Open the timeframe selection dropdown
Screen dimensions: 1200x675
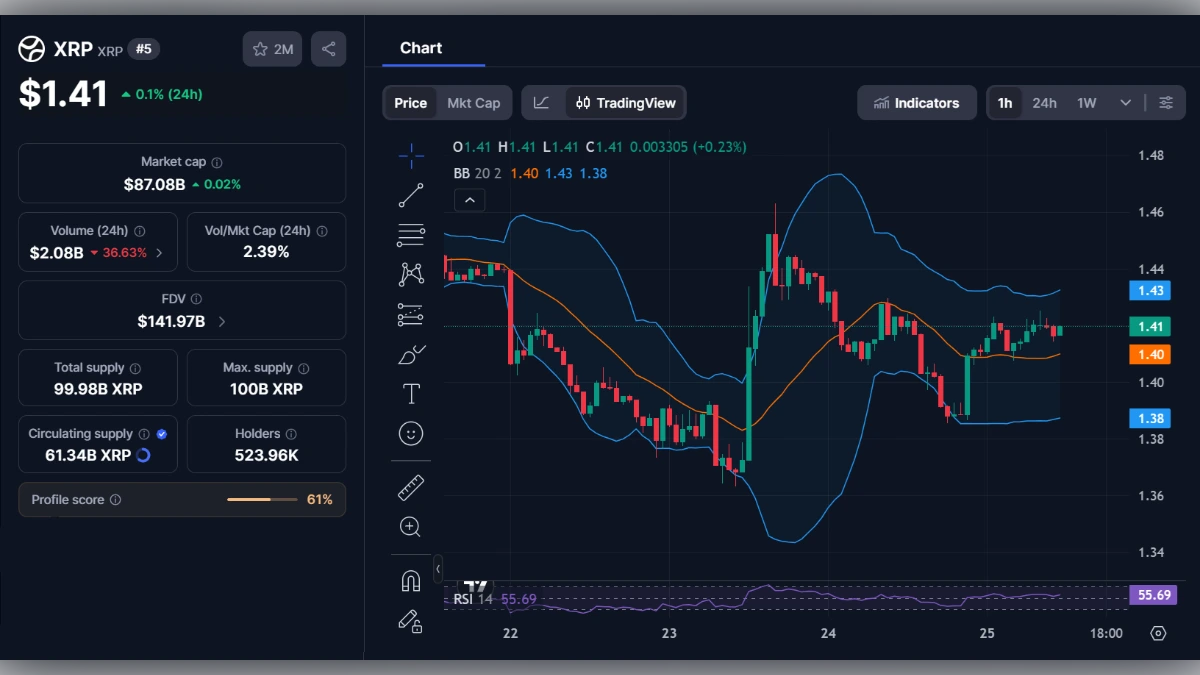pos(1123,102)
